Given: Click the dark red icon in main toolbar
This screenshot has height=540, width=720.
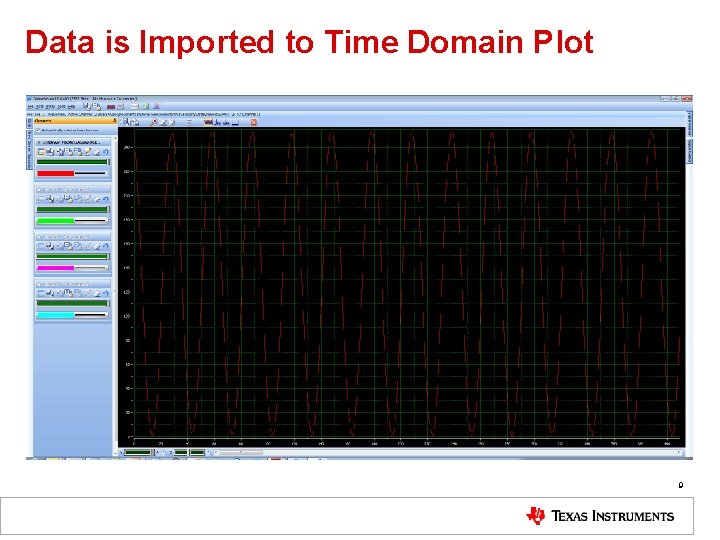Looking at the screenshot, I should pos(111,107).
